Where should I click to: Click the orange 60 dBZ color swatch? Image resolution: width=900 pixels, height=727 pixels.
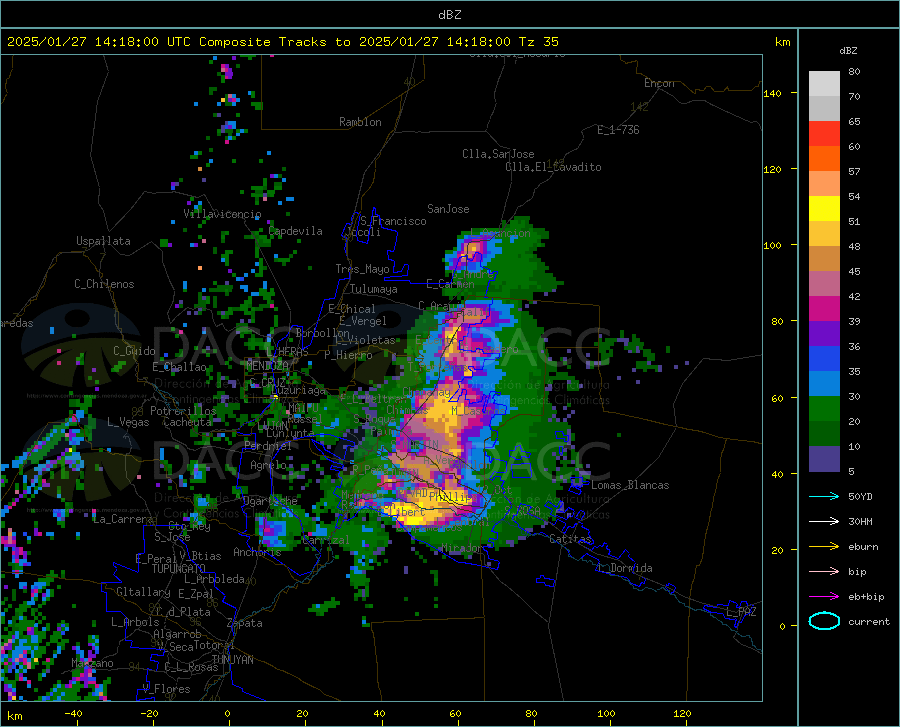tap(824, 159)
